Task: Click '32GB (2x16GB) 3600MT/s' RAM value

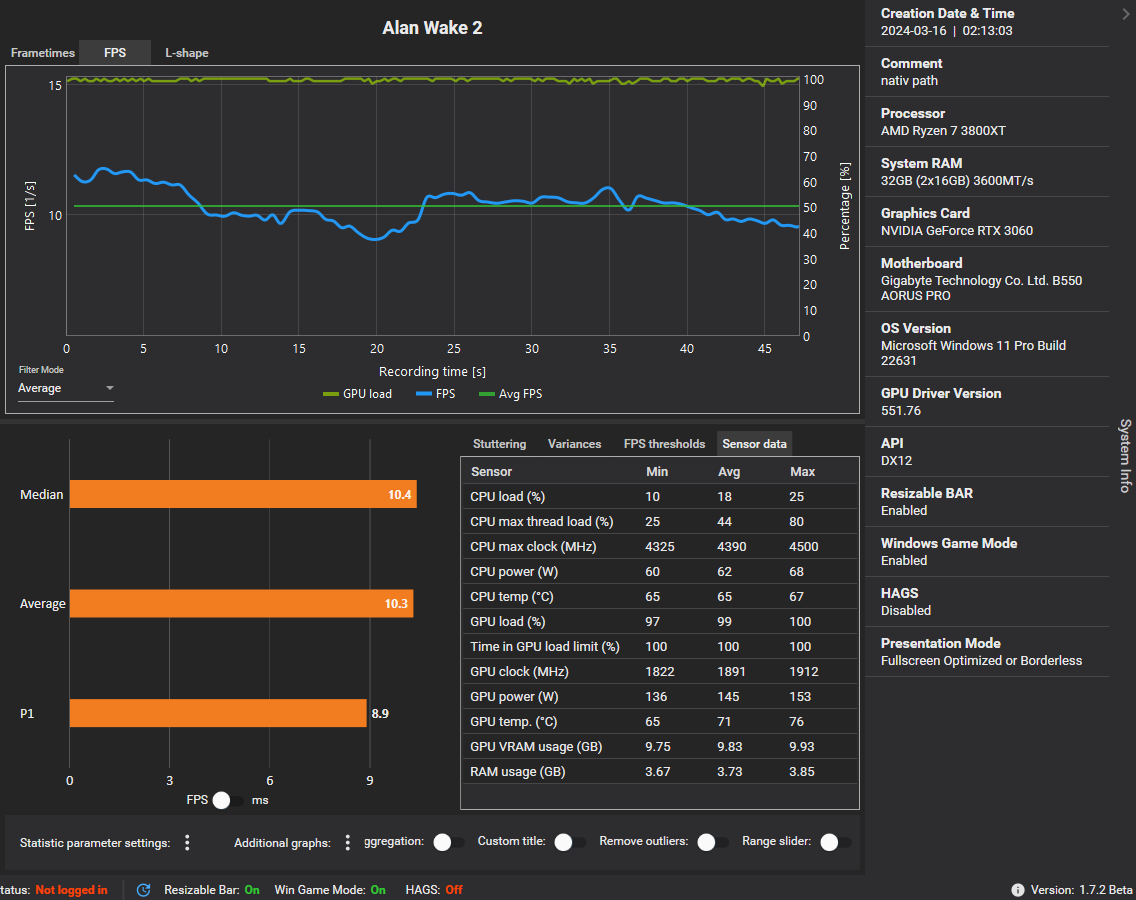Action: [957, 180]
